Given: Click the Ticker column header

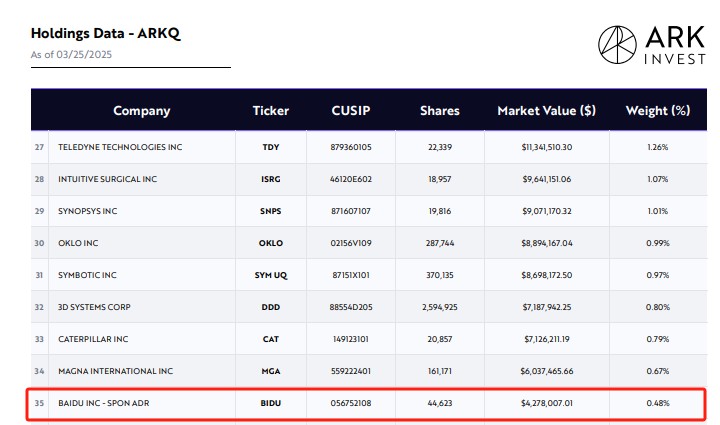Looking at the screenshot, I should (x=270, y=111).
